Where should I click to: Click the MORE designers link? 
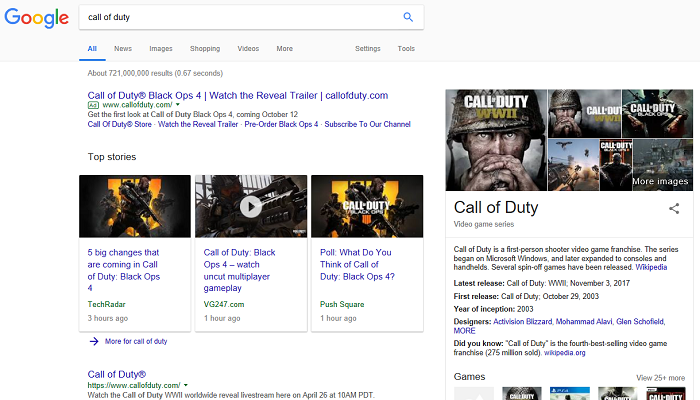point(464,331)
